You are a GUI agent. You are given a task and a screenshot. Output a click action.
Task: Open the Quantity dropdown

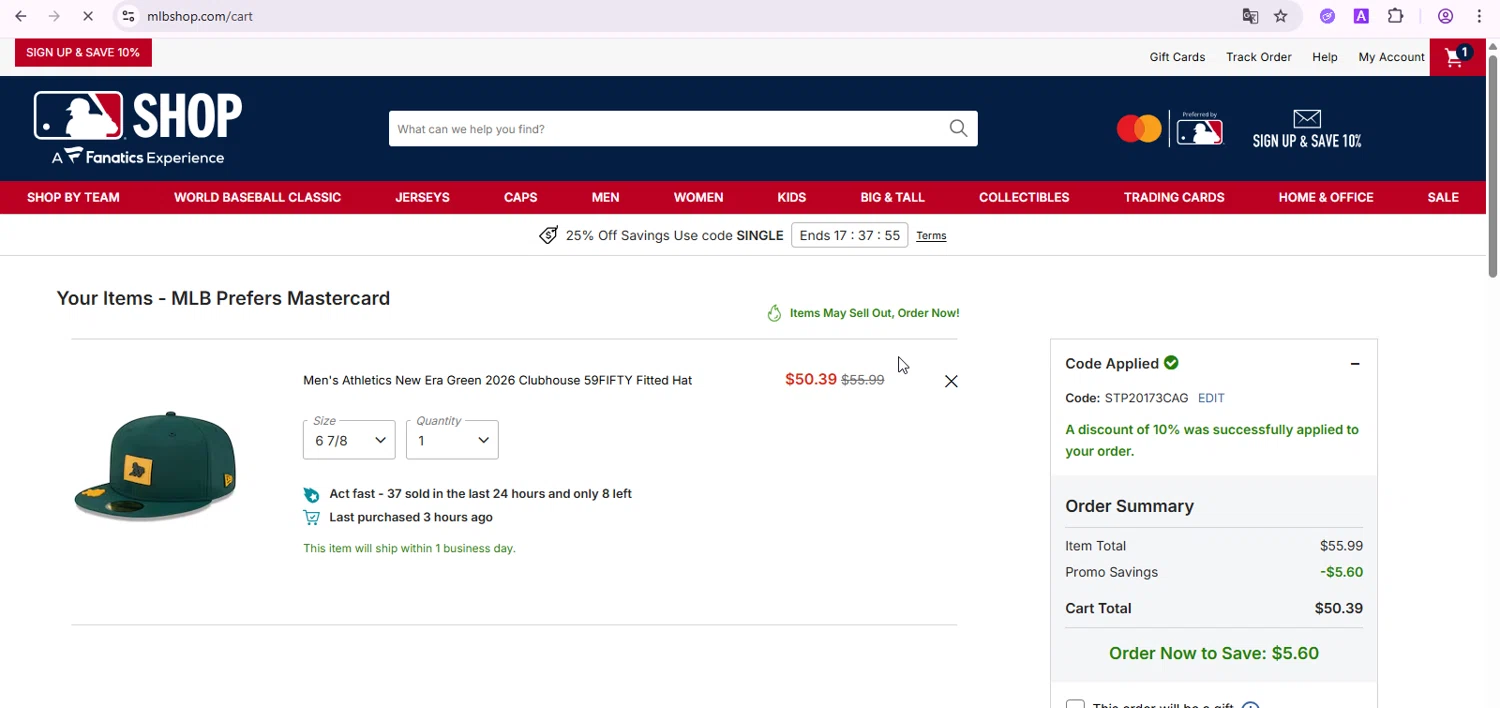click(x=452, y=440)
